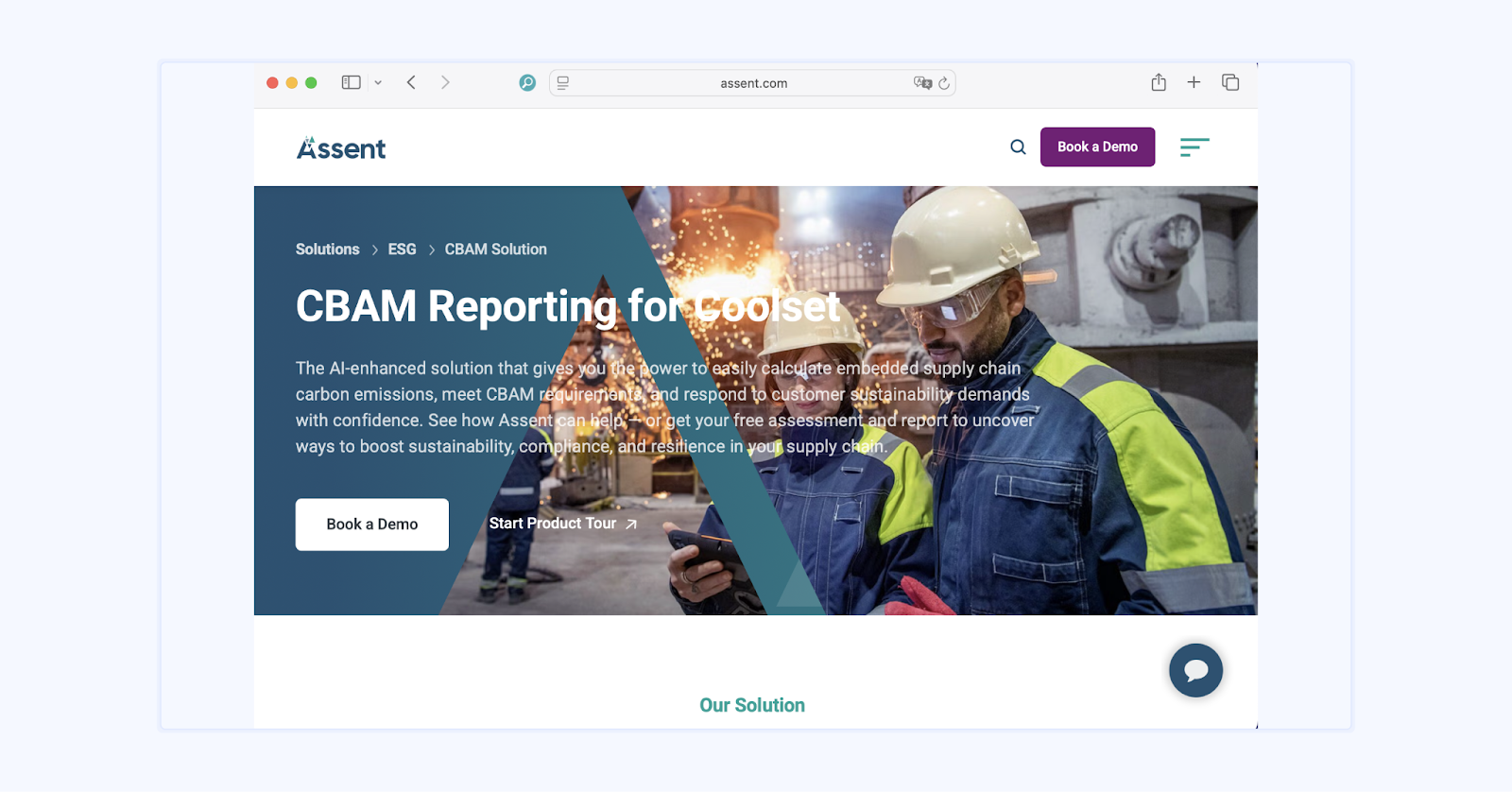Go back with the browser back arrow
Image resolution: width=1512 pixels, height=792 pixels.
411,82
